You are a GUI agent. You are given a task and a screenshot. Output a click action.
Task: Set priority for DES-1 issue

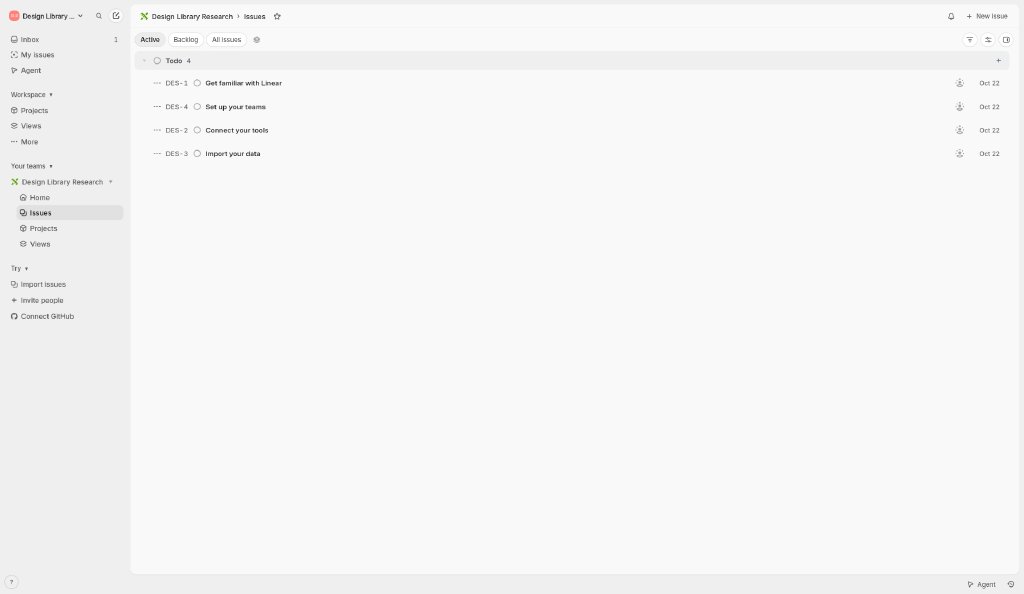157,84
